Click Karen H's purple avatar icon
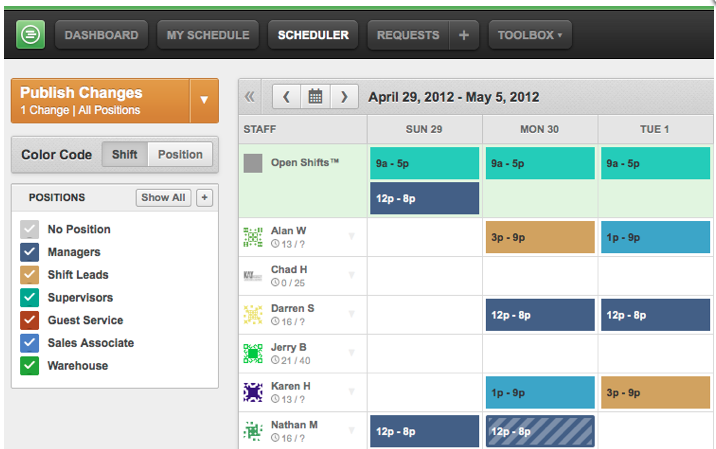The width and height of the screenshot is (716, 449). tap(253, 392)
